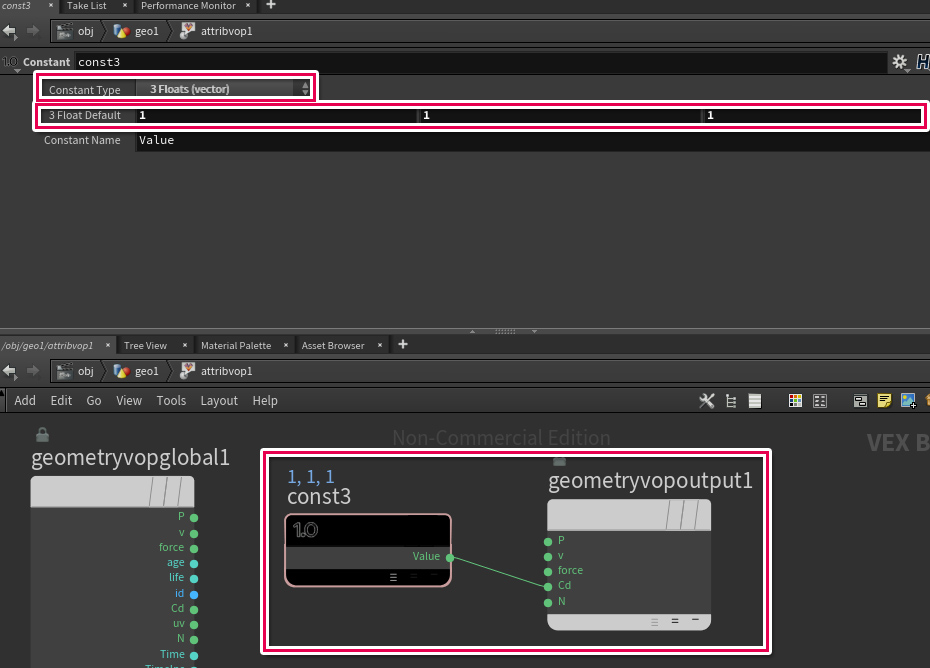Click attribvop1 in the parameter pane path
930x668 pixels.
216,31
